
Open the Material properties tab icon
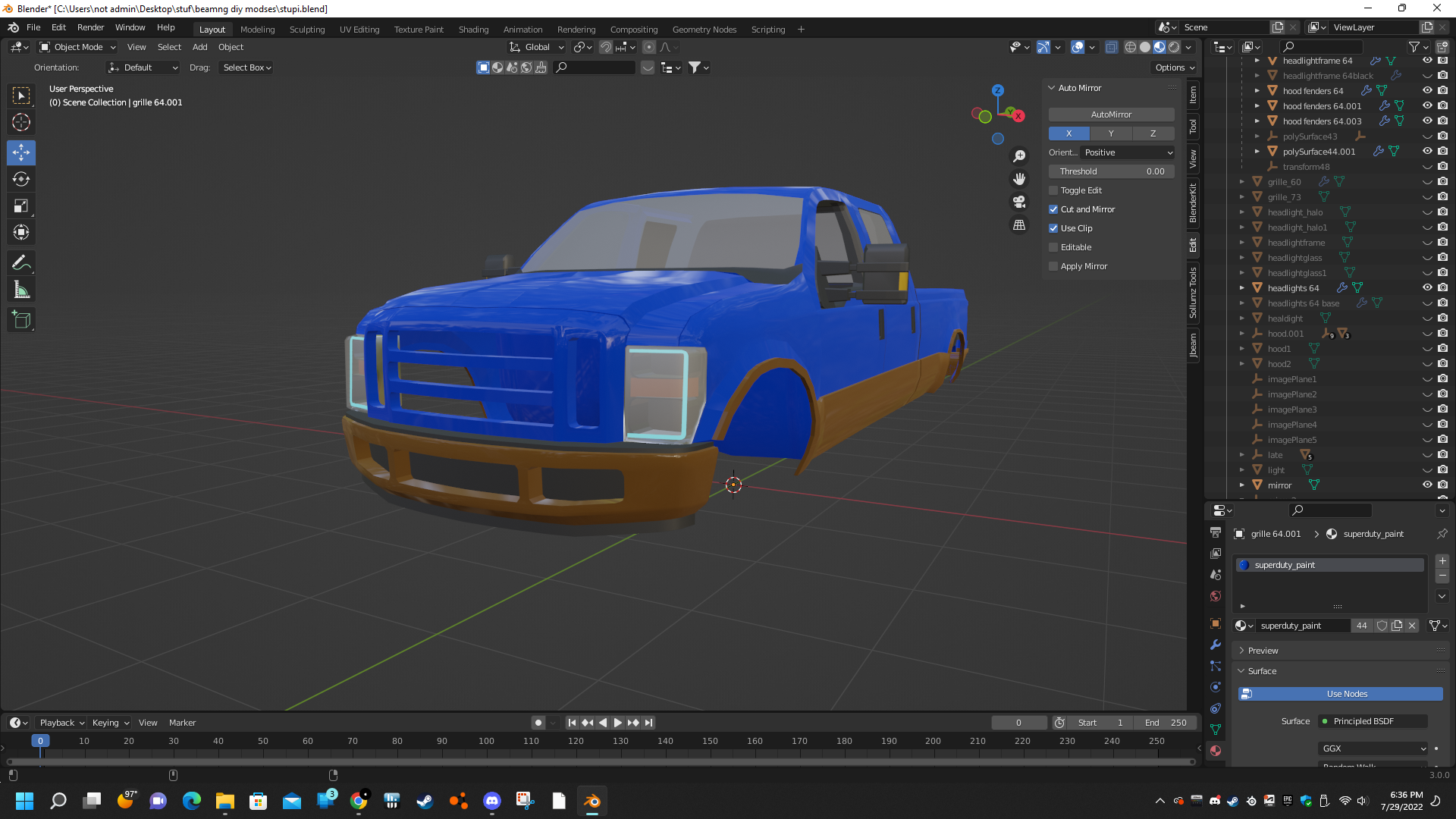pos(1216,751)
